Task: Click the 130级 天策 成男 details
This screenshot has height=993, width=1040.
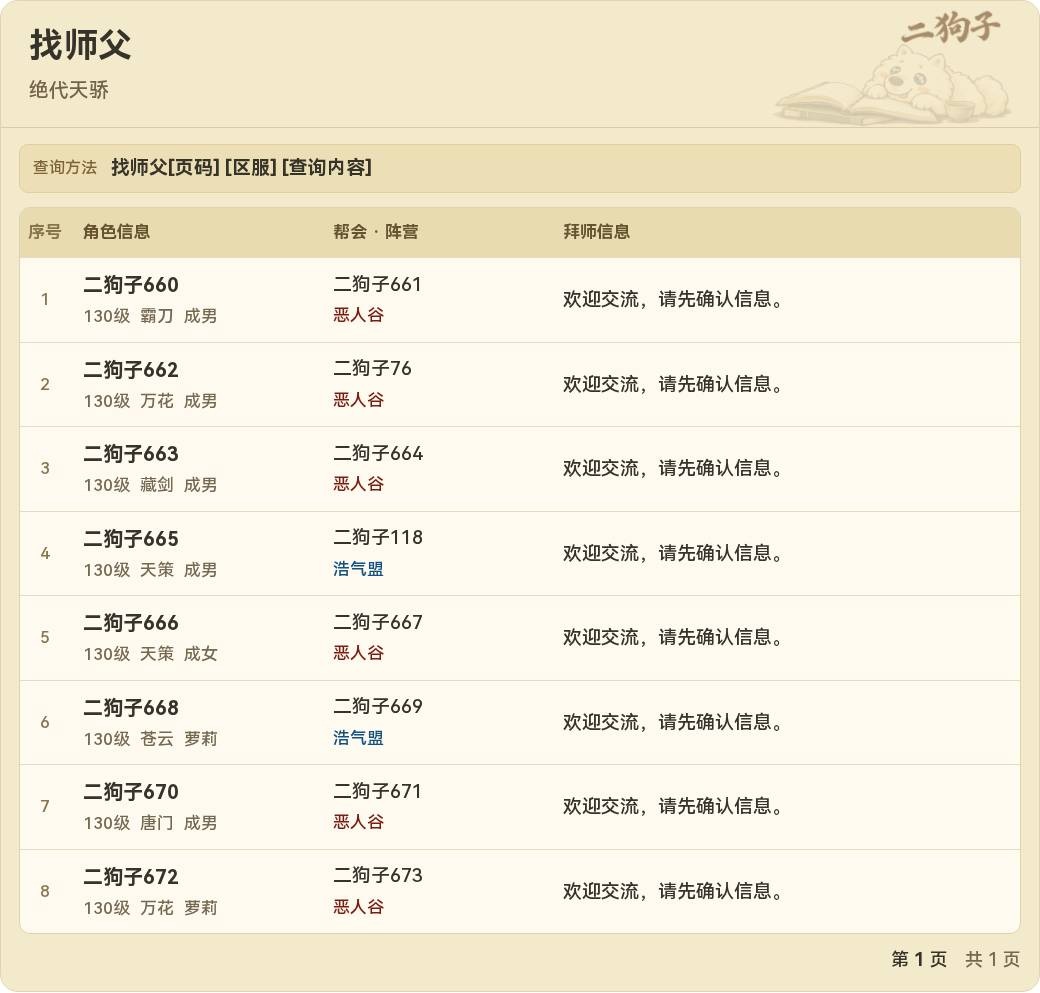Action: (x=151, y=570)
